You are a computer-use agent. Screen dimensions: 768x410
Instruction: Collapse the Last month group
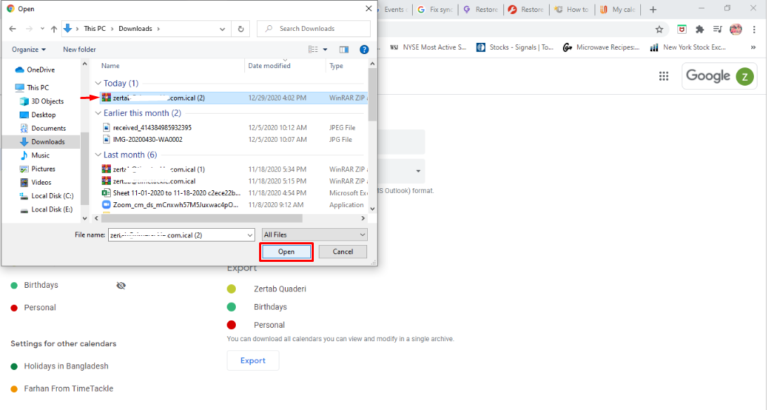[98, 155]
